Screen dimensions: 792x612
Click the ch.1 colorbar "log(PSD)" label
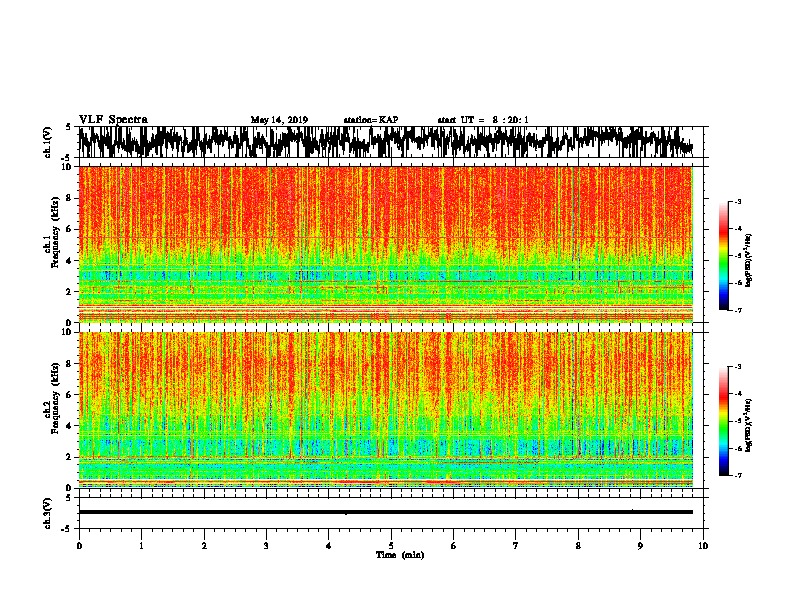pyautogui.click(x=748, y=261)
